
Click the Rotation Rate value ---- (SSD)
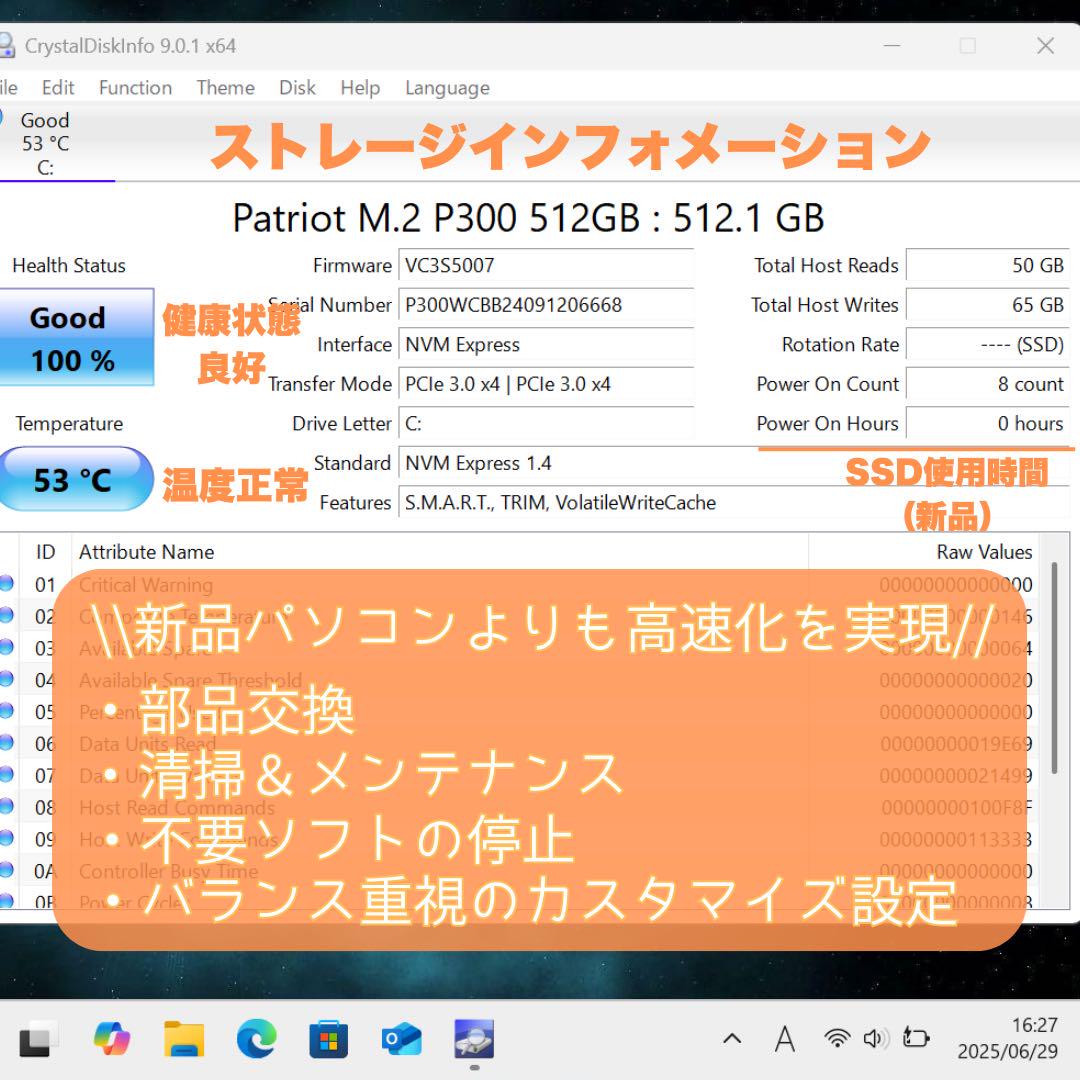(x=988, y=344)
